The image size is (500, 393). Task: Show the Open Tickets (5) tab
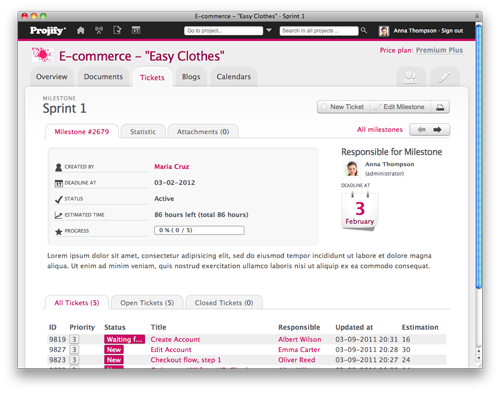tap(147, 303)
